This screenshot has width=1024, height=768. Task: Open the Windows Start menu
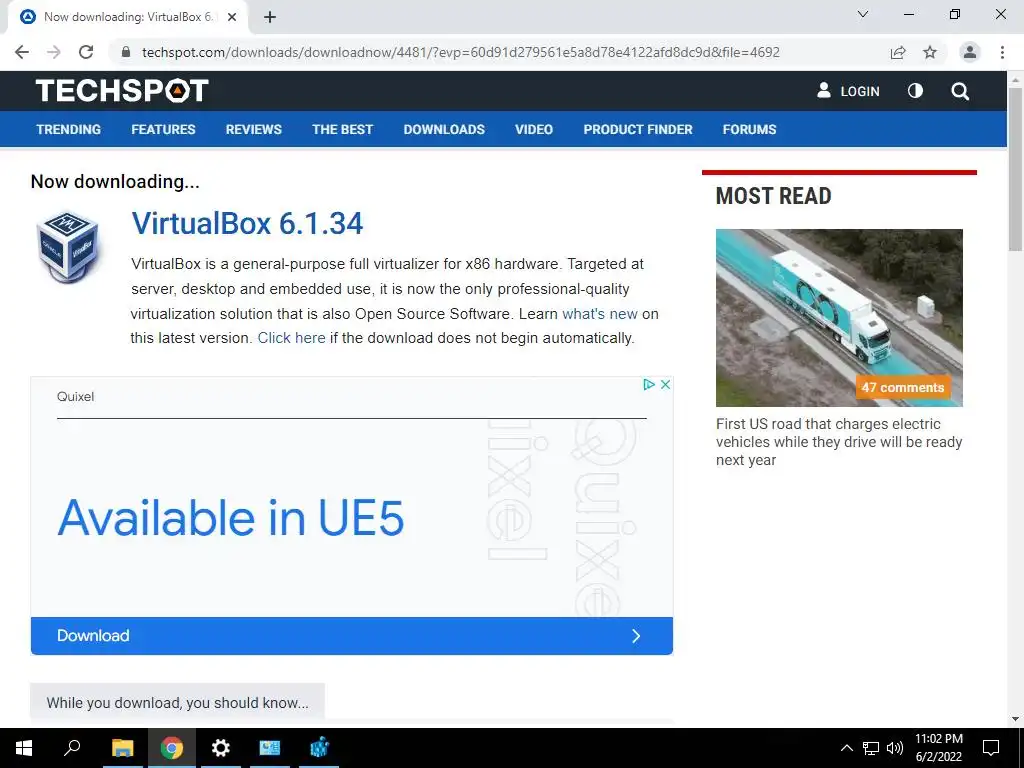pyautogui.click(x=24, y=748)
